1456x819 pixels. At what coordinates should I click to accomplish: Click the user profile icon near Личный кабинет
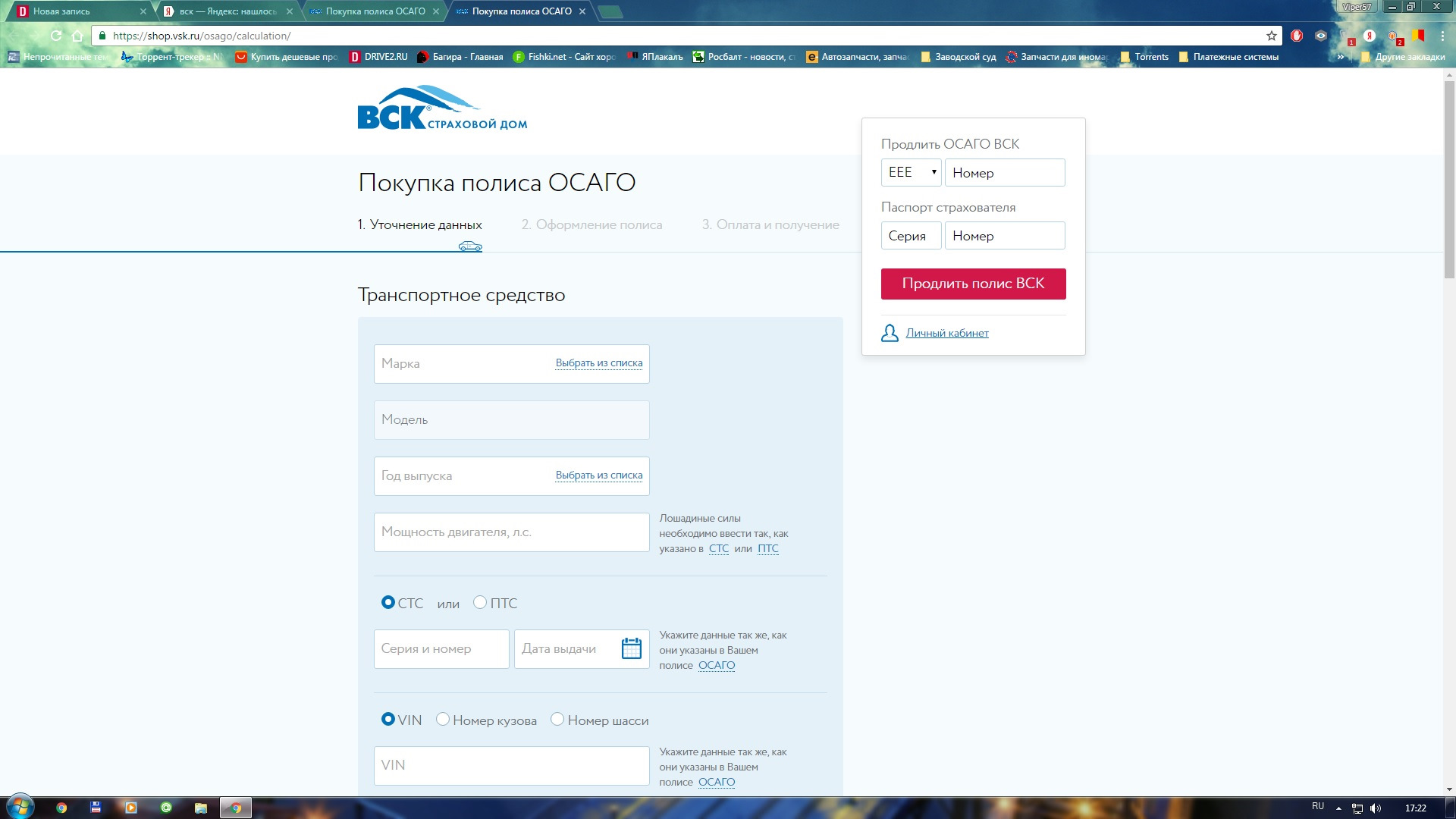tap(890, 333)
